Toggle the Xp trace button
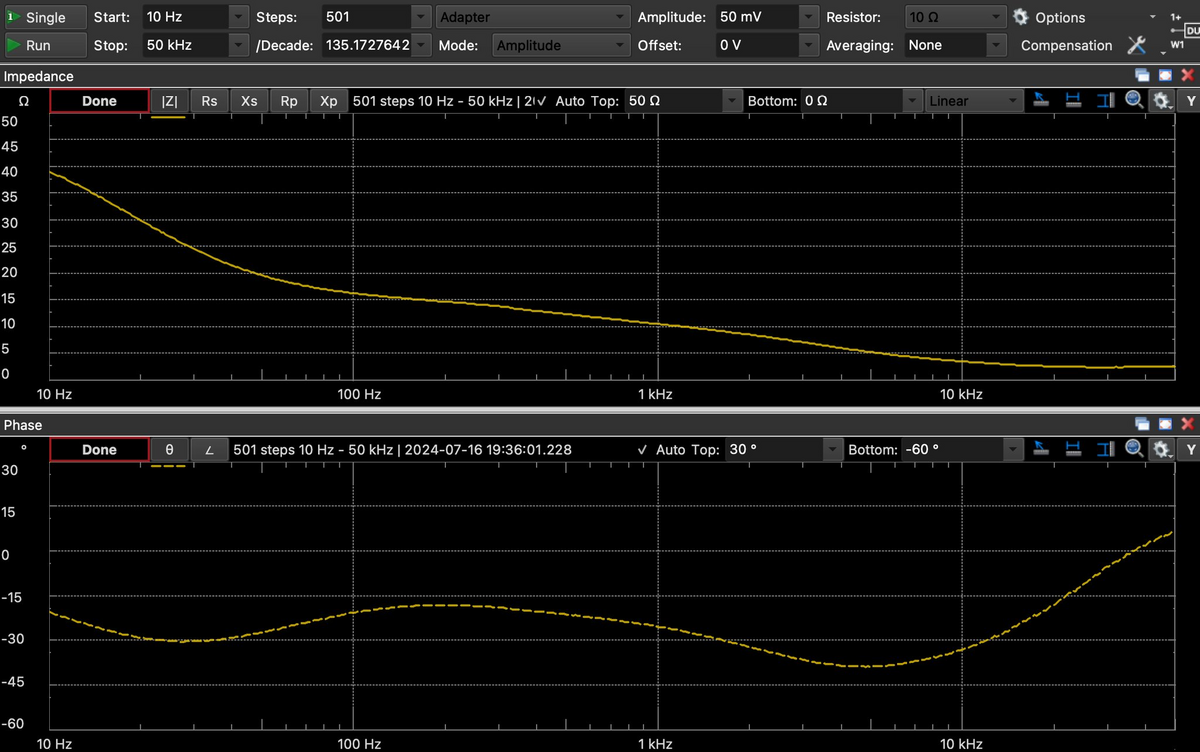This screenshot has height=752, width=1200. (329, 101)
